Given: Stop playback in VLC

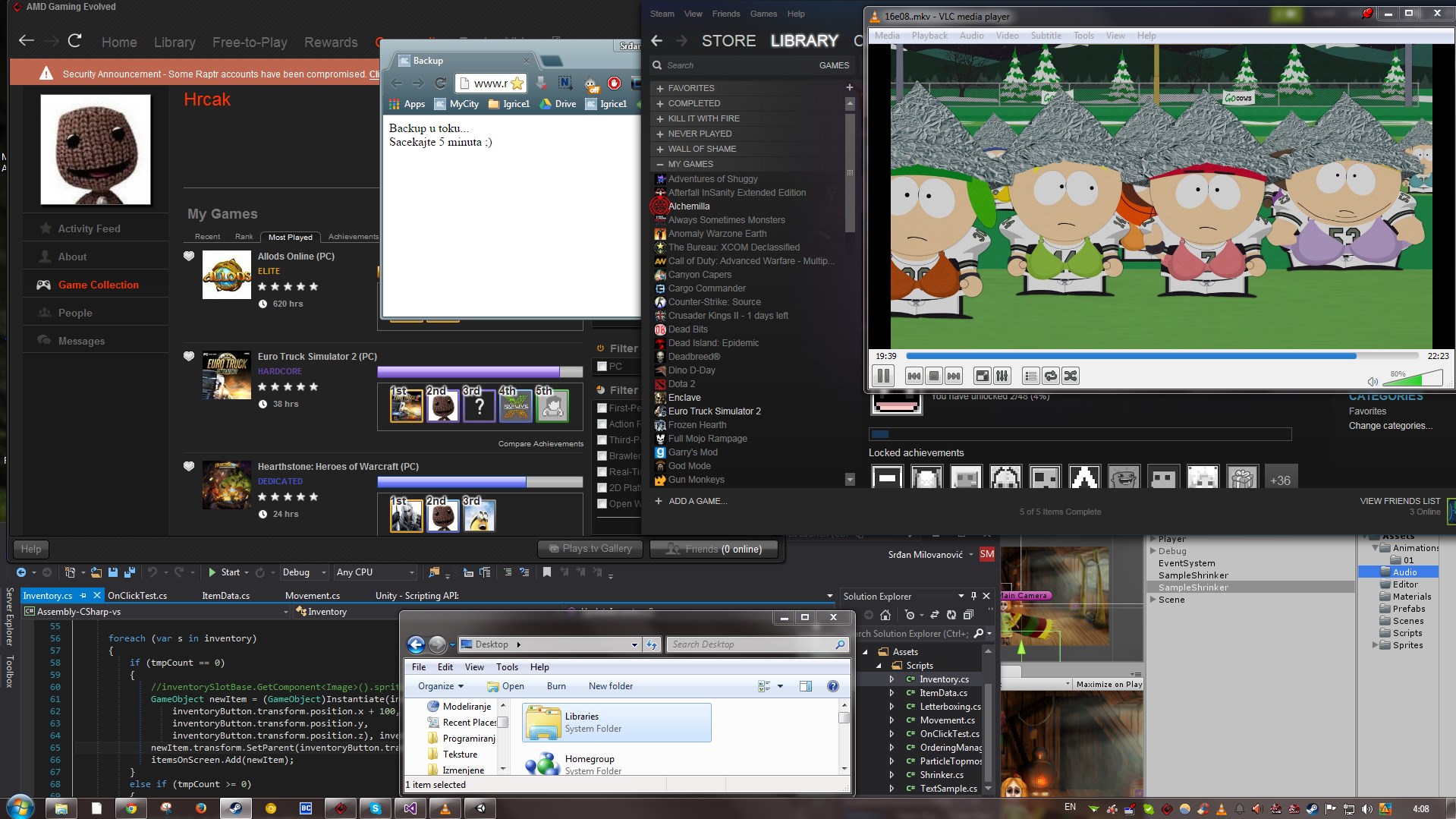Looking at the screenshot, I should click(x=934, y=376).
